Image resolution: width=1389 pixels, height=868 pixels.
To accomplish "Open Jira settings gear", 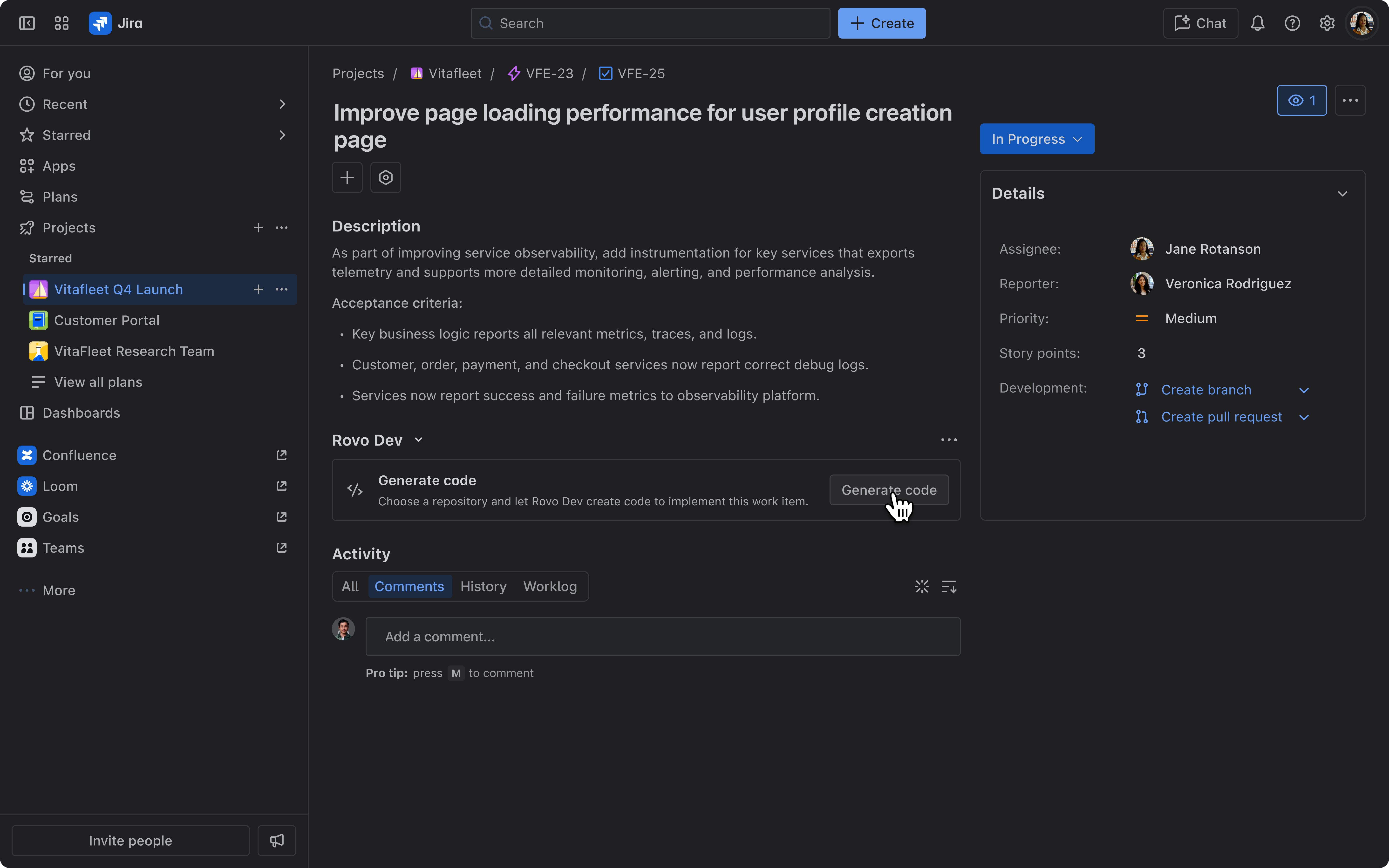I will [x=1327, y=23].
